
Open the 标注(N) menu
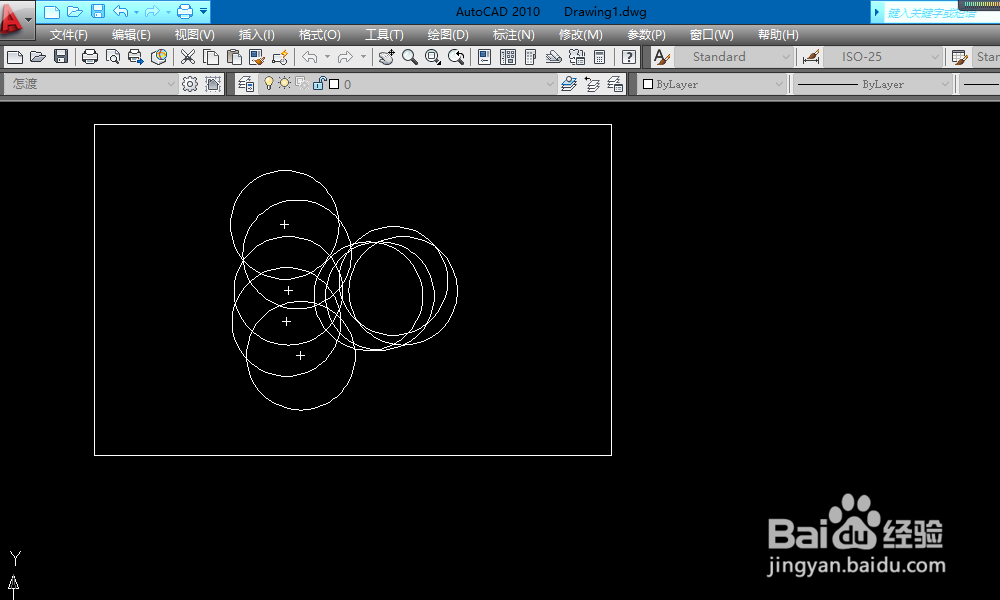point(513,35)
